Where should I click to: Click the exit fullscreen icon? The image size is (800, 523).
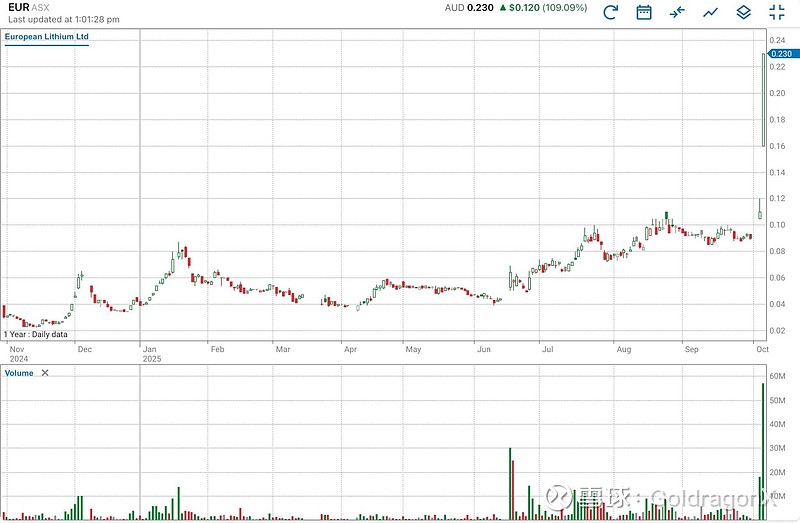click(x=777, y=12)
